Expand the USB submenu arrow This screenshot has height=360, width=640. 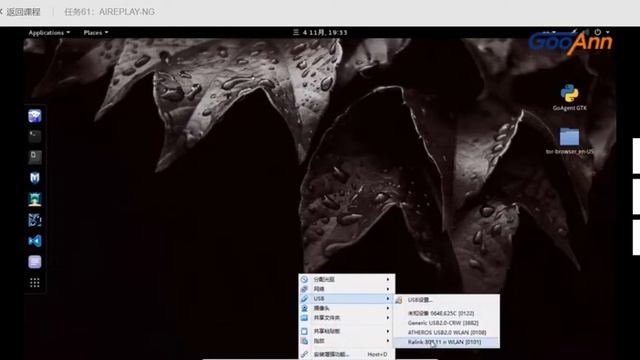click(x=388, y=299)
